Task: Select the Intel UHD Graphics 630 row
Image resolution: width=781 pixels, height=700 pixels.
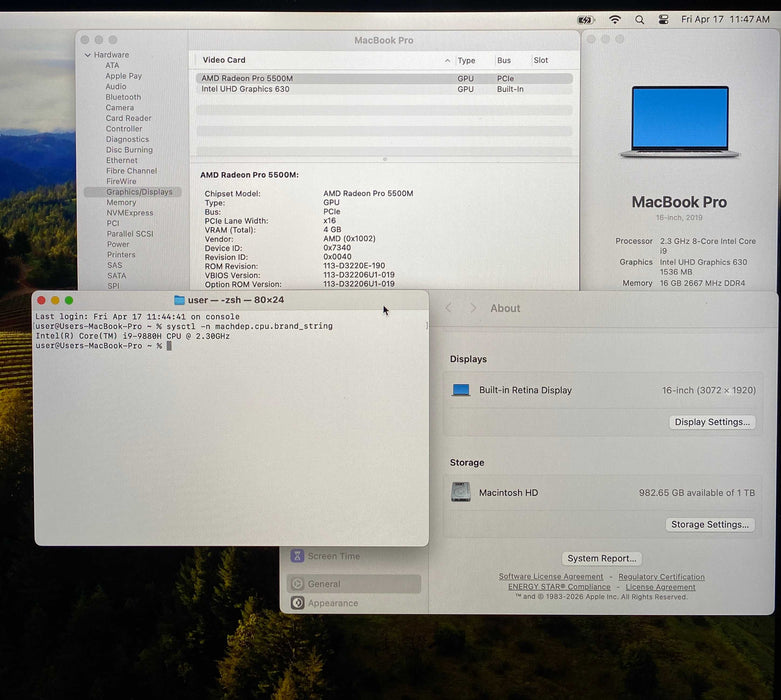Action: [384, 89]
